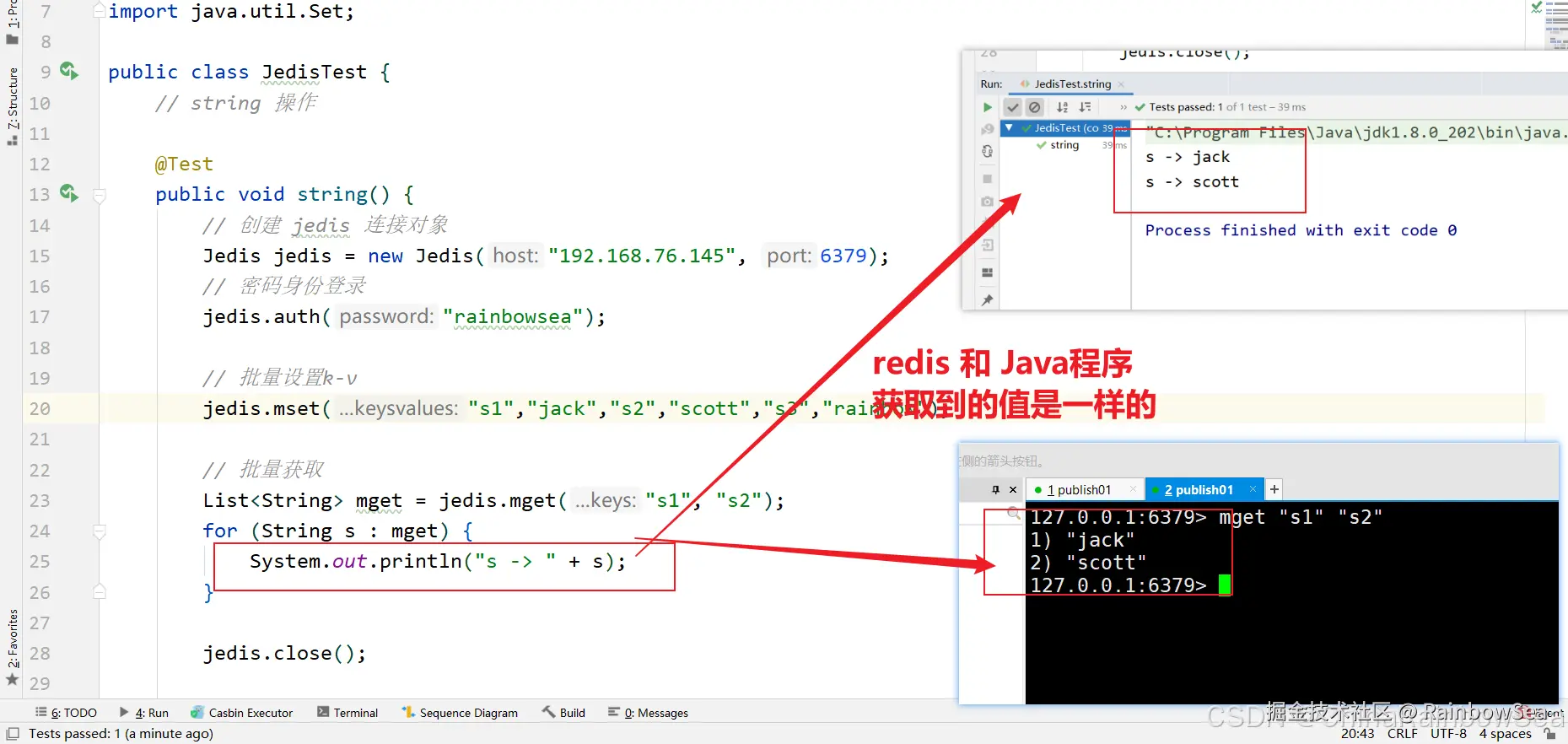Image resolution: width=1568 pixels, height=744 pixels.
Task: Click the for loop closing fold marker
Action: click(x=100, y=592)
